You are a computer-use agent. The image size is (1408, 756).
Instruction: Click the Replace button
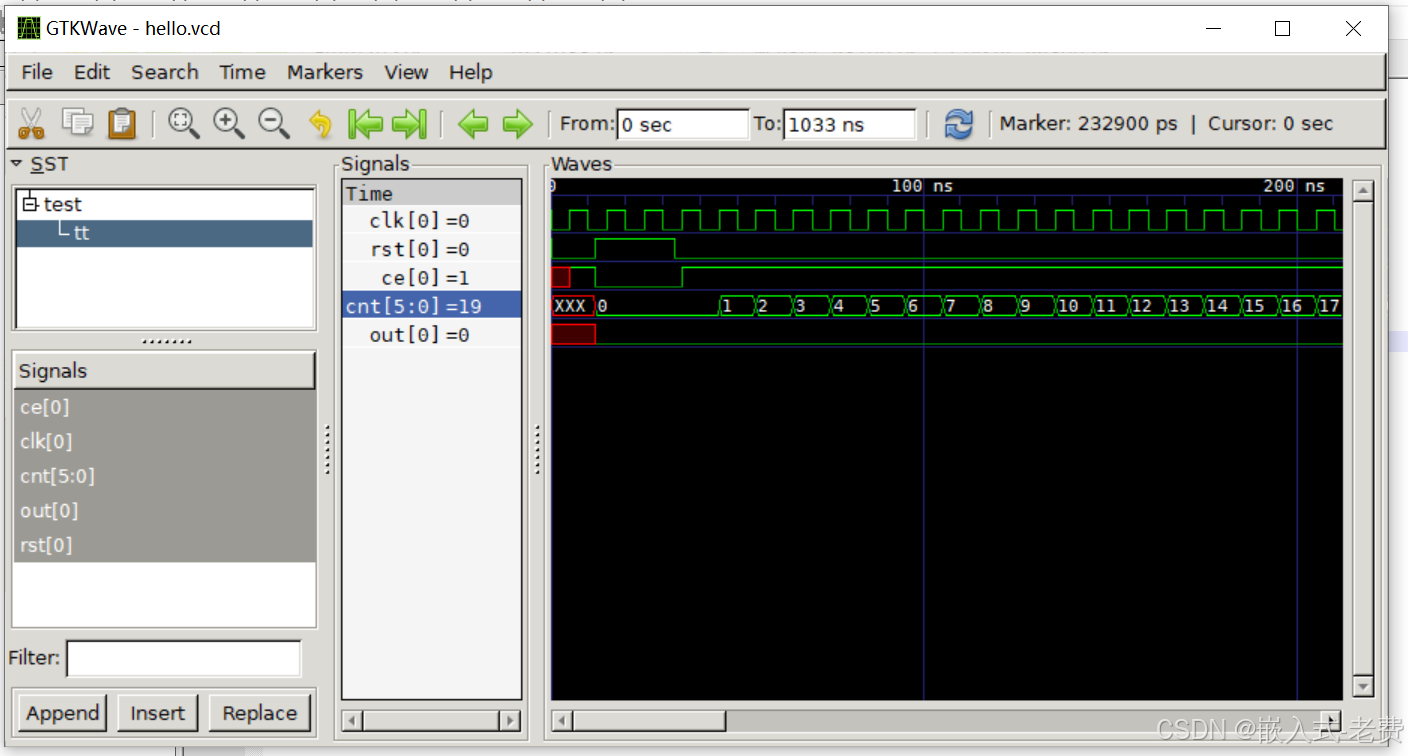pos(260,713)
